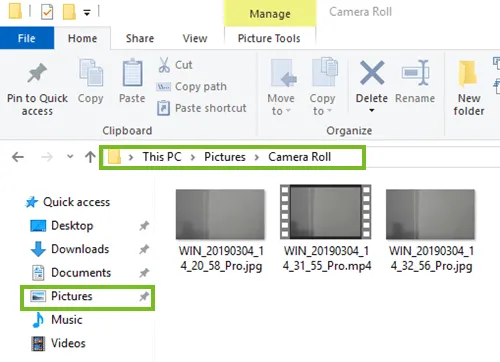This screenshot has width=500, height=362.
Task: Open the Recent locations dropdown arrow
Action: [70, 156]
